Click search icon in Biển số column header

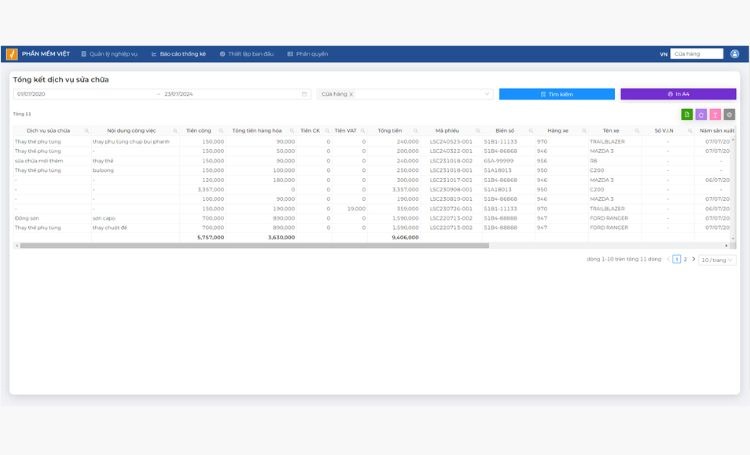(530, 131)
